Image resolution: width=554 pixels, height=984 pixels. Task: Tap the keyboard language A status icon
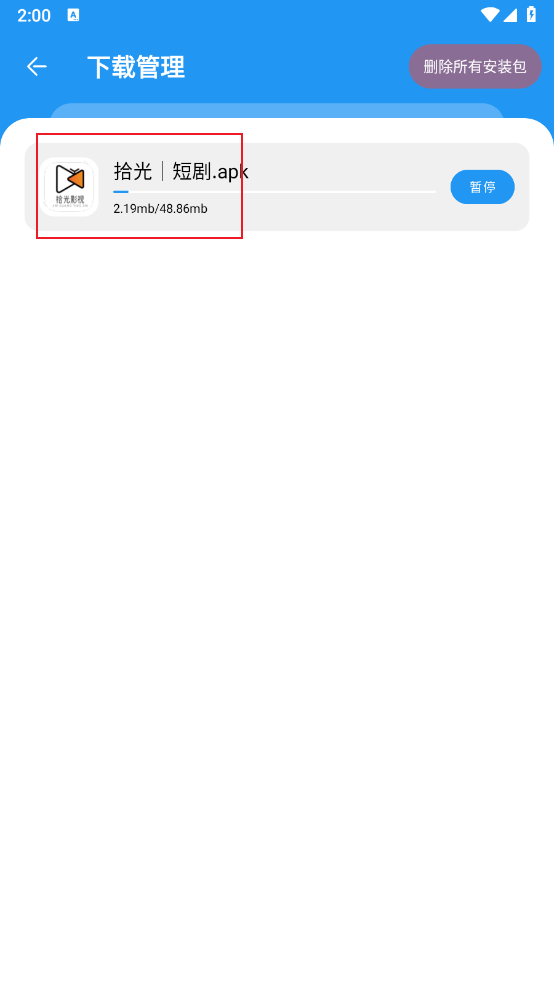[x=73, y=15]
